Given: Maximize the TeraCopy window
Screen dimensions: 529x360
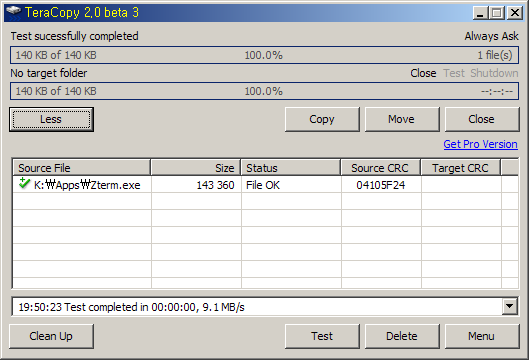Looking at the screenshot, I should click(x=497, y=13).
